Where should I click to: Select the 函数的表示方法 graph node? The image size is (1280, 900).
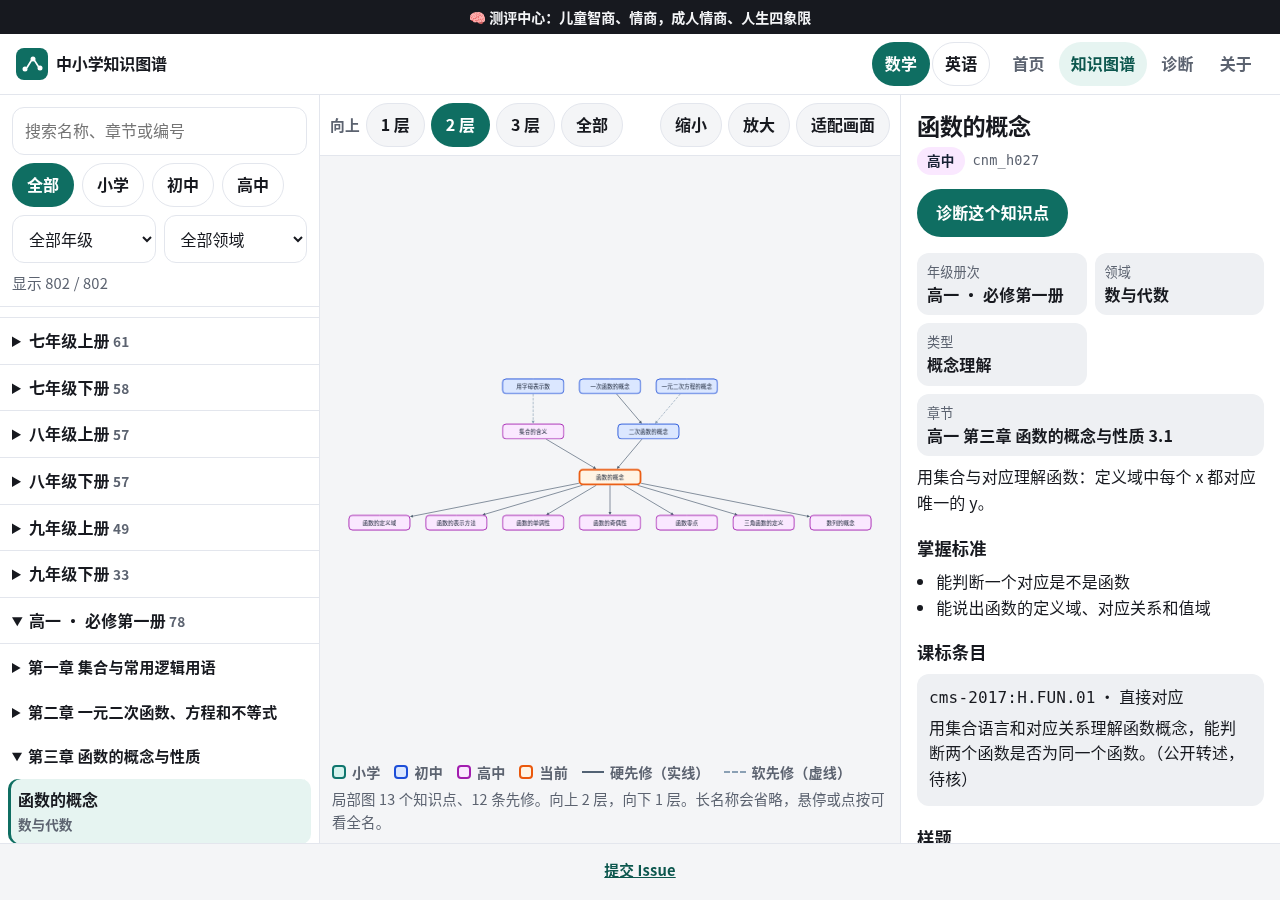[x=456, y=523]
